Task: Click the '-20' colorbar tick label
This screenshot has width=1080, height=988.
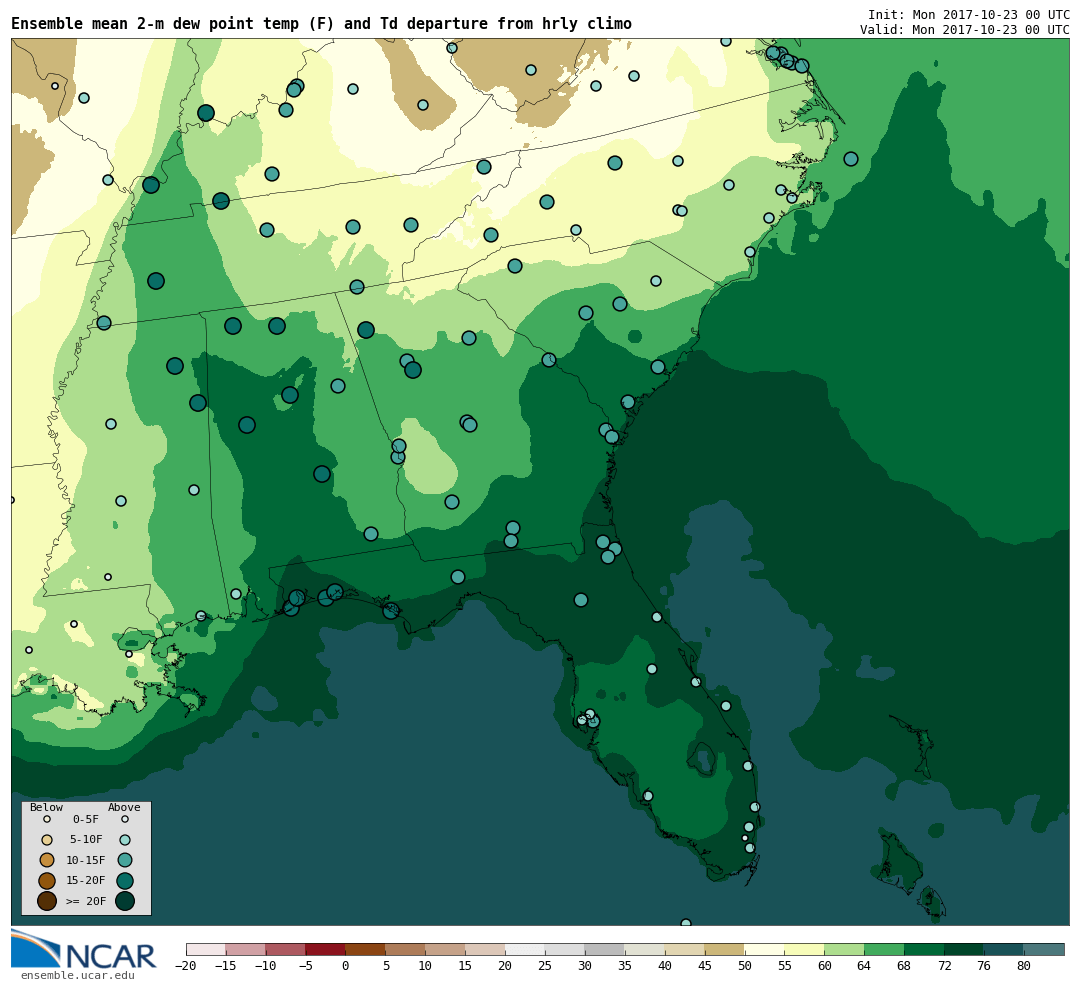Action: (x=186, y=966)
